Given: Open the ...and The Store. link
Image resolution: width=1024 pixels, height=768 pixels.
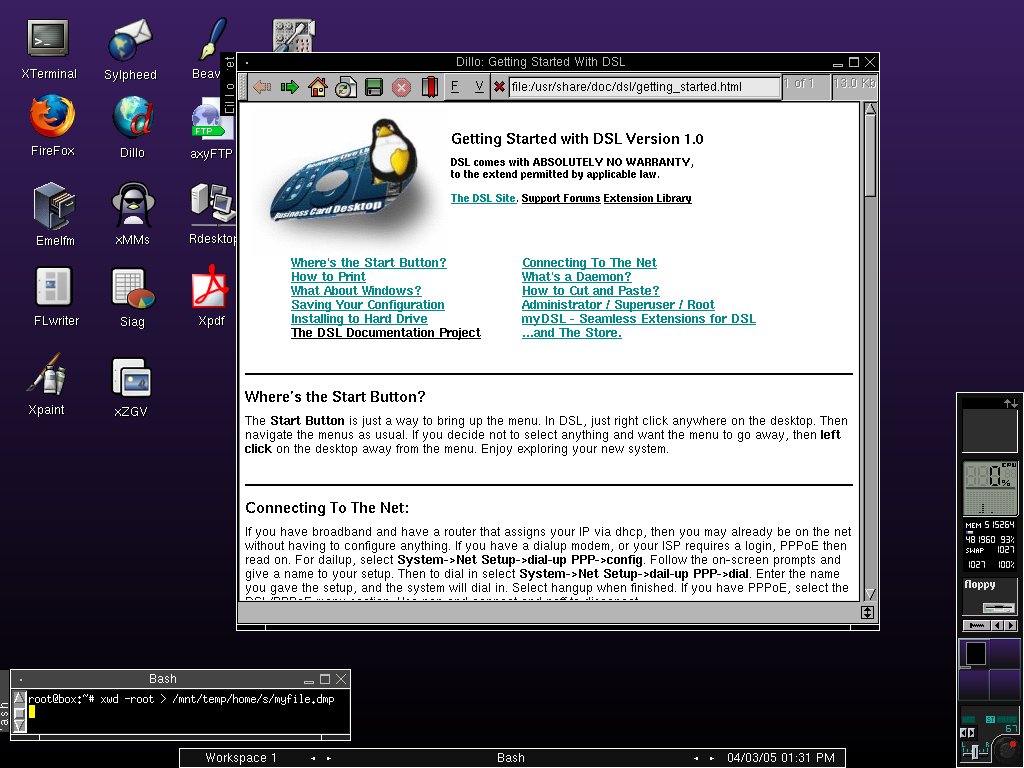Looking at the screenshot, I should tap(571, 333).
